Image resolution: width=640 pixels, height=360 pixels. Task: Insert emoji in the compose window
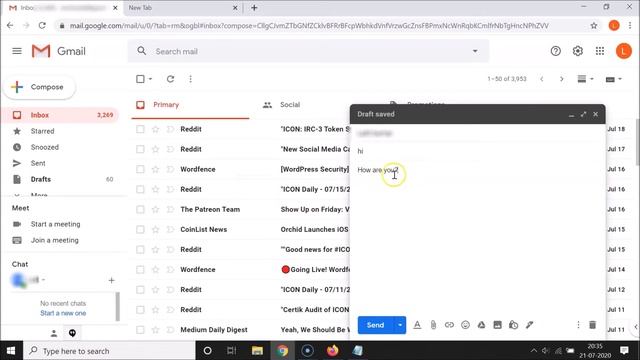465,325
